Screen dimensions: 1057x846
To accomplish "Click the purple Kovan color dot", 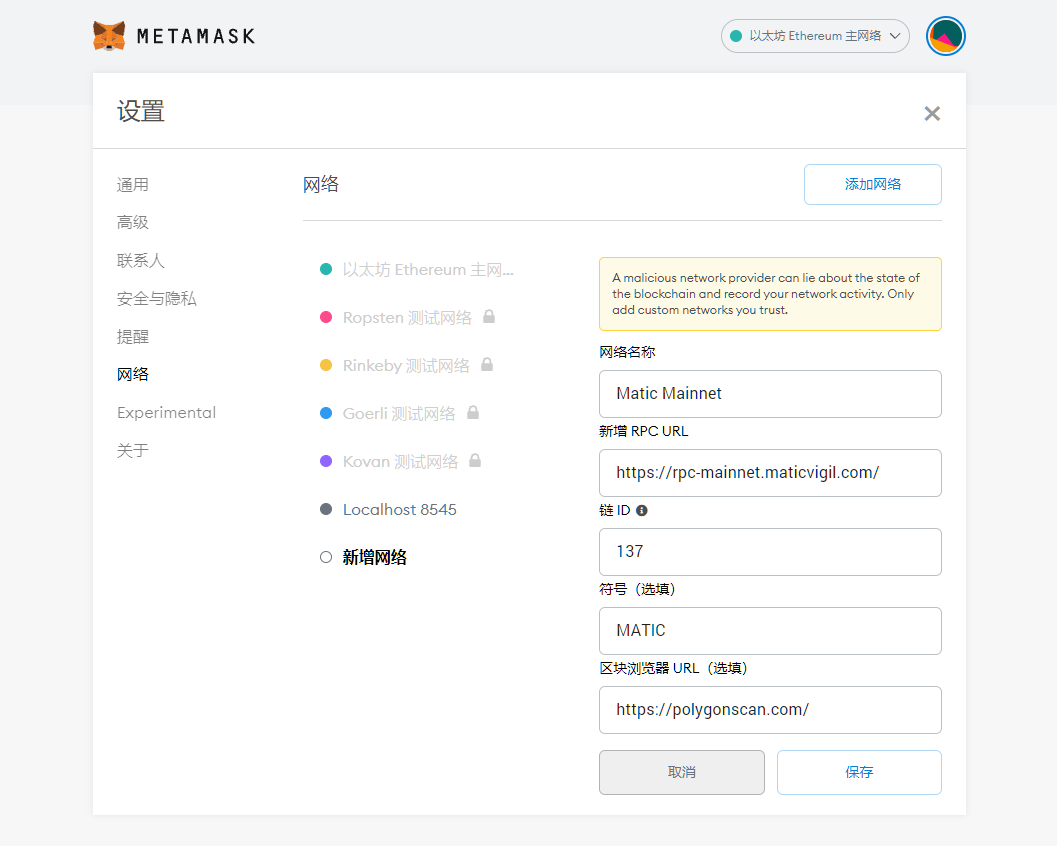I will (x=326, y=461).
